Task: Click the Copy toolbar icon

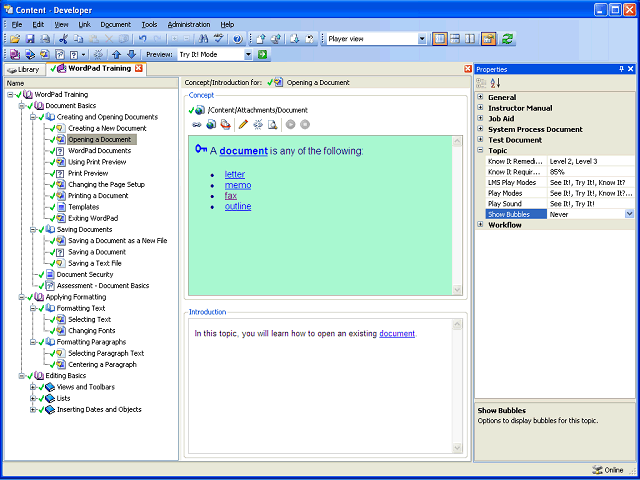Action: click(78, 39)
